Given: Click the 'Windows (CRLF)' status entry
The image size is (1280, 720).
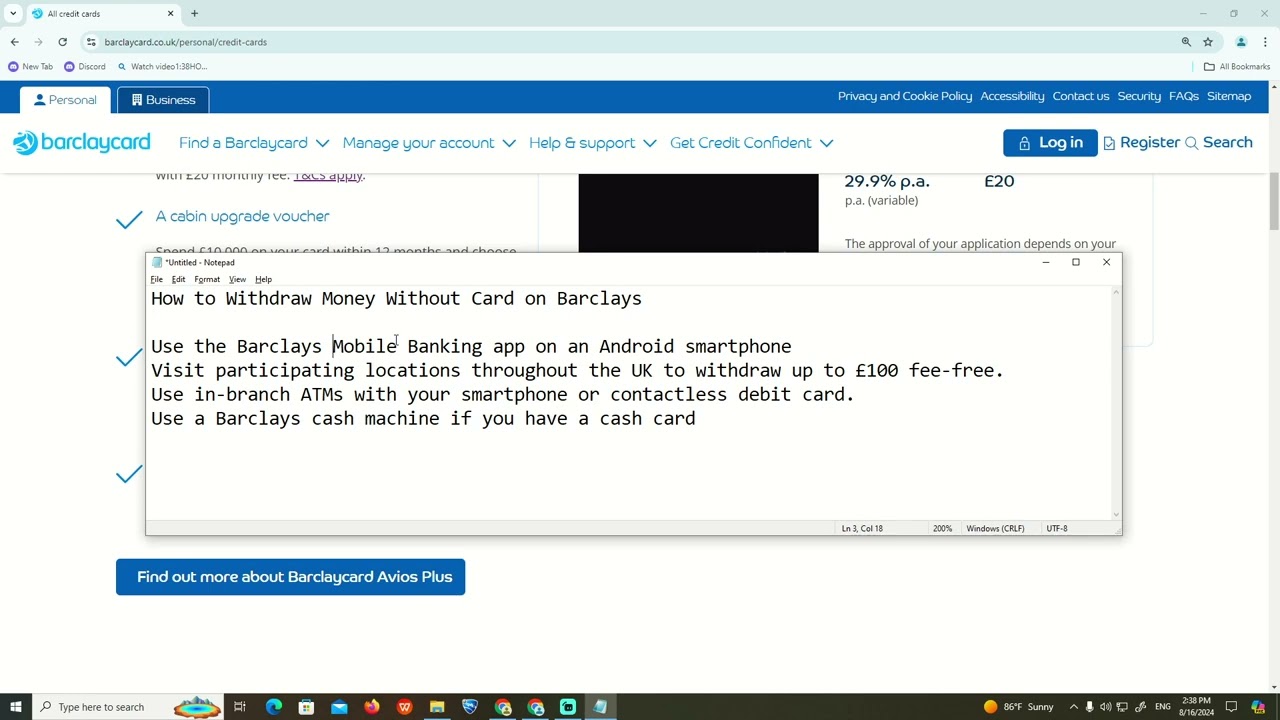Looking at the screenshot, I should [x=995, y=528].
